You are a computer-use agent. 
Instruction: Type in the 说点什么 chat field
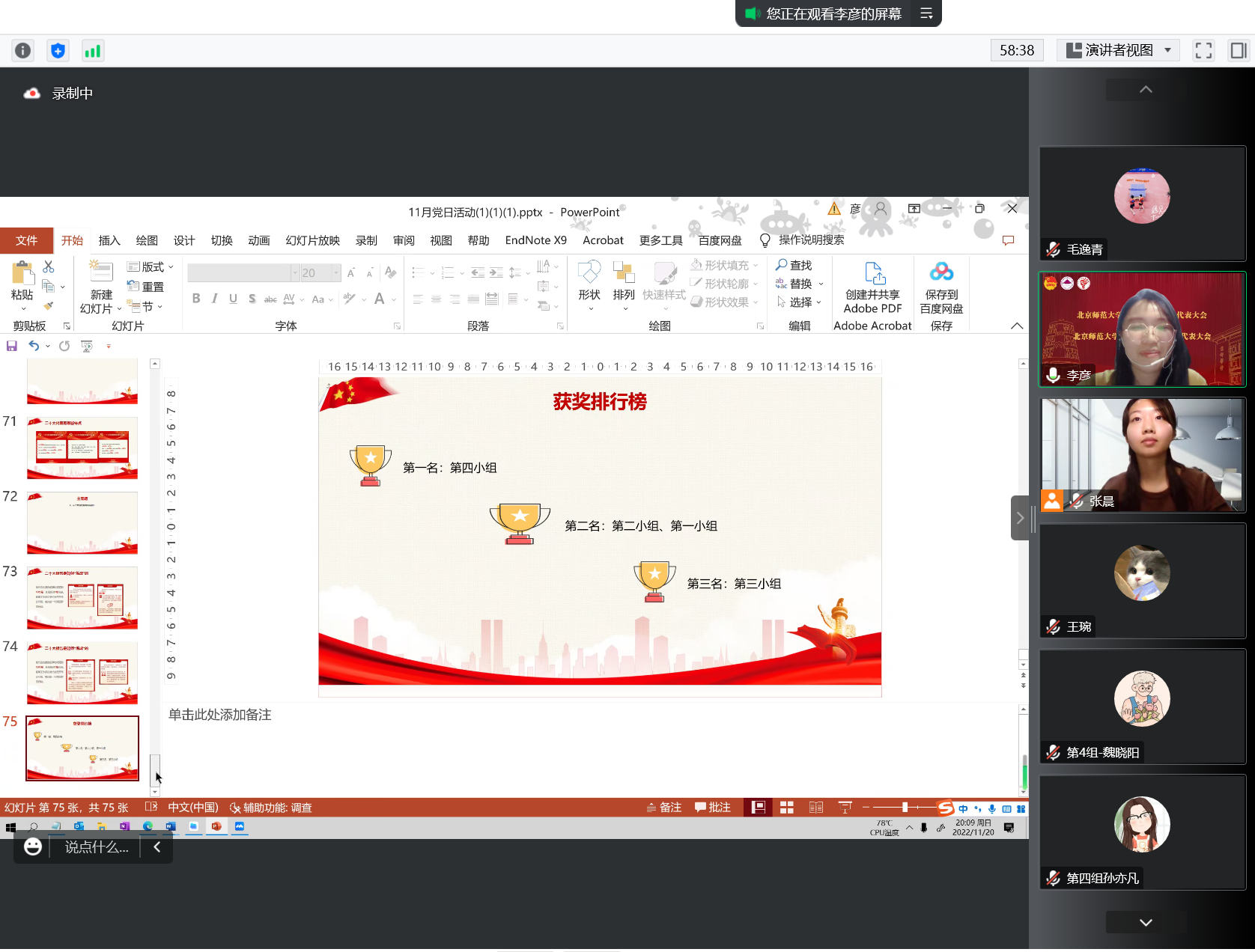[x=96, y=846]
